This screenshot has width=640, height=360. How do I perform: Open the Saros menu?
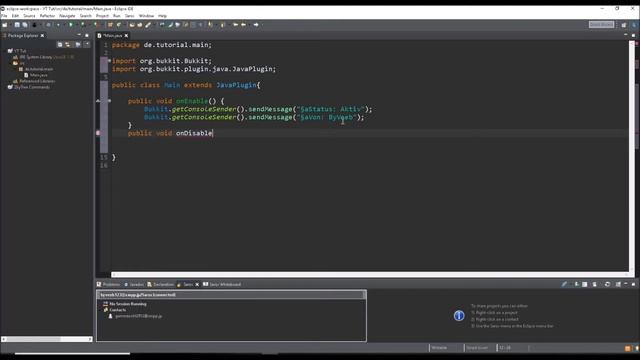pos(129,16)
